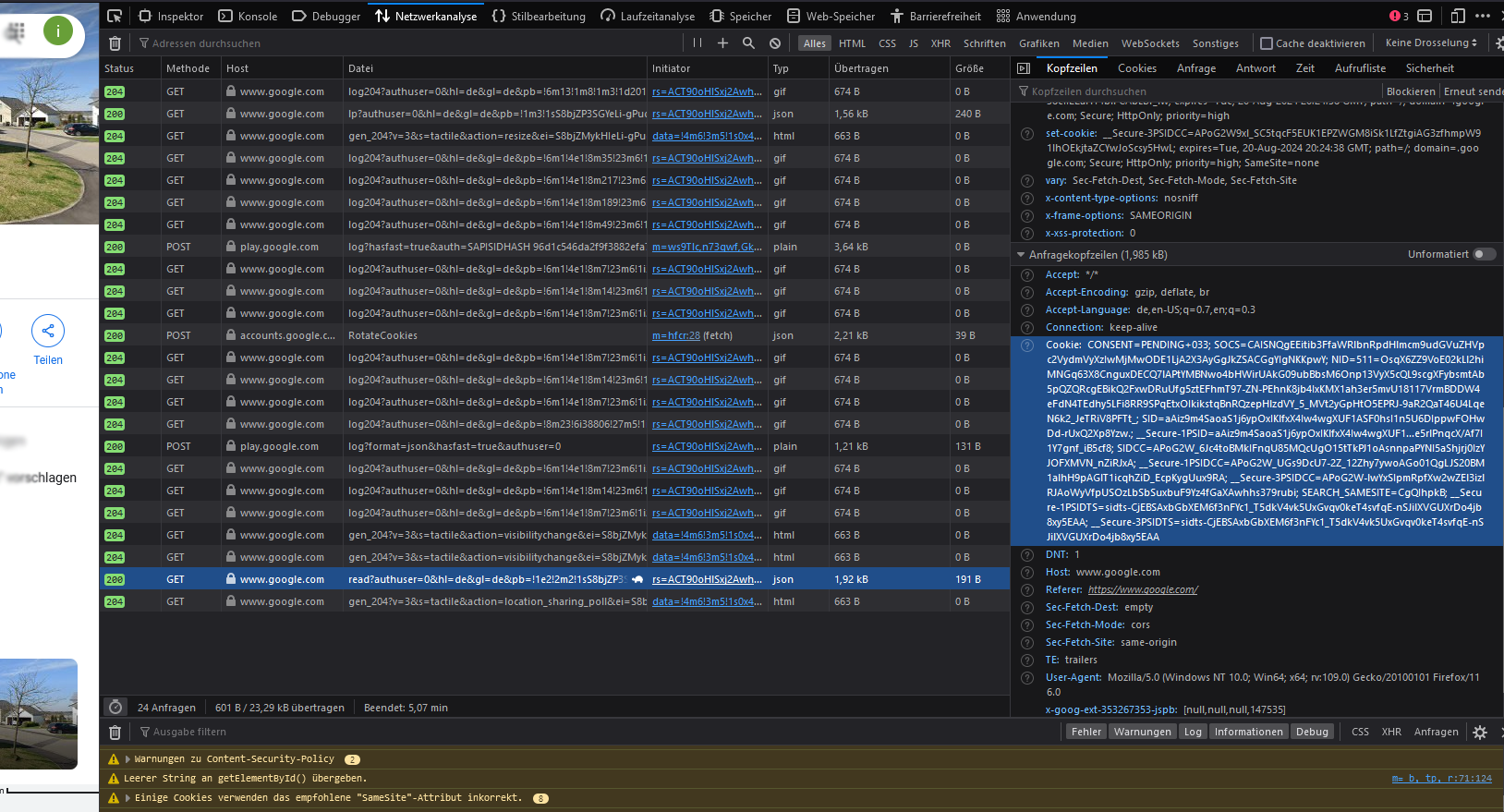Toggle split console icon

[1425, 16]
